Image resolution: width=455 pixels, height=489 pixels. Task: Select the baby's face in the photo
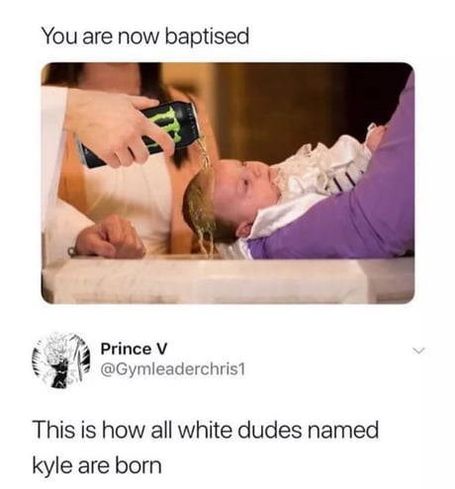(x=247, y=190)
